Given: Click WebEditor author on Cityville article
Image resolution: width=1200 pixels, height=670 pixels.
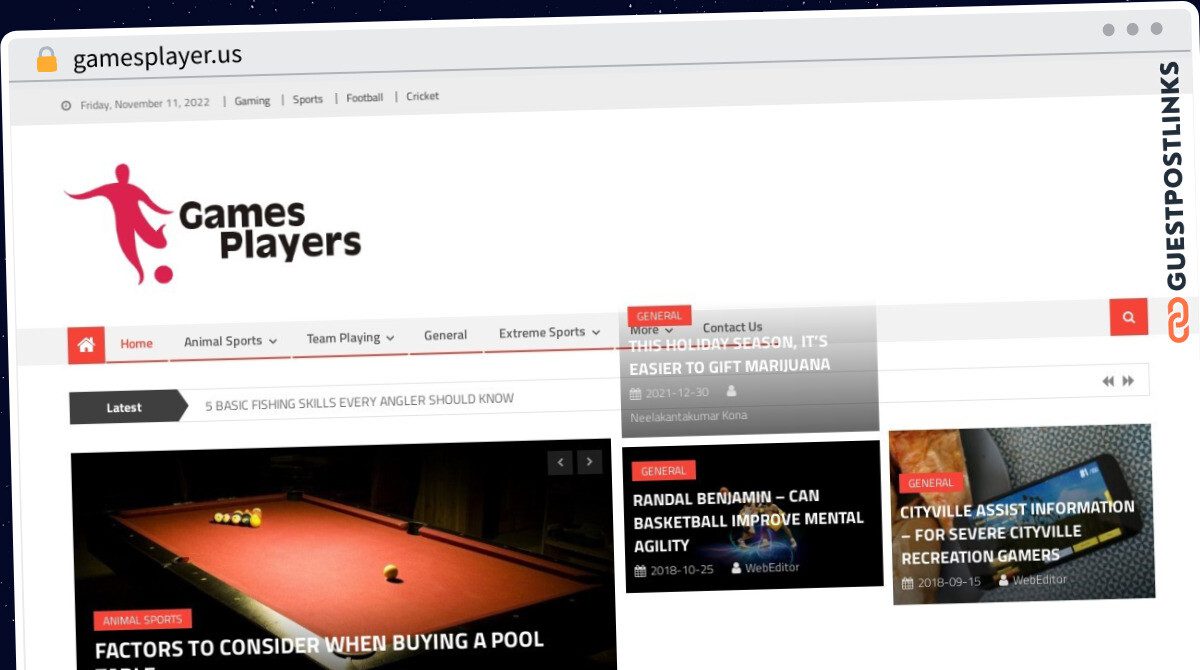Looking at the screenshot, I should tap(1040, 579).
